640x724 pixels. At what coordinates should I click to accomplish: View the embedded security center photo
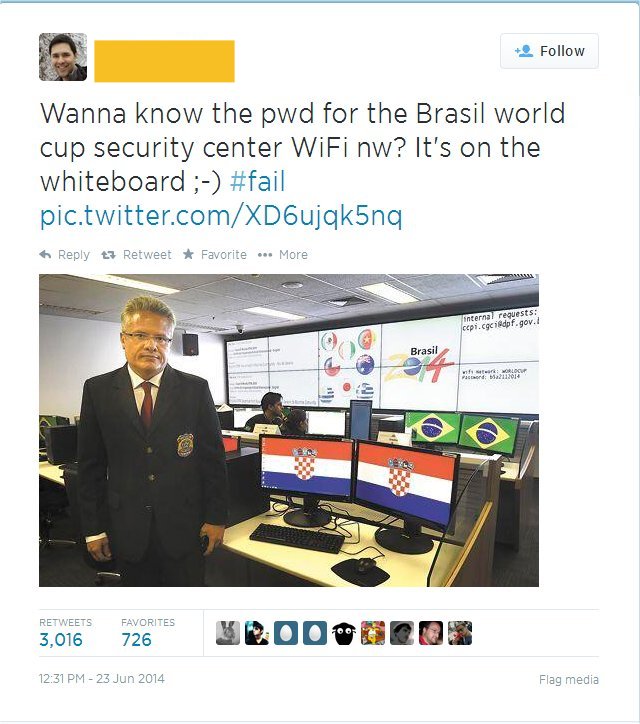(x=289, y=430)
